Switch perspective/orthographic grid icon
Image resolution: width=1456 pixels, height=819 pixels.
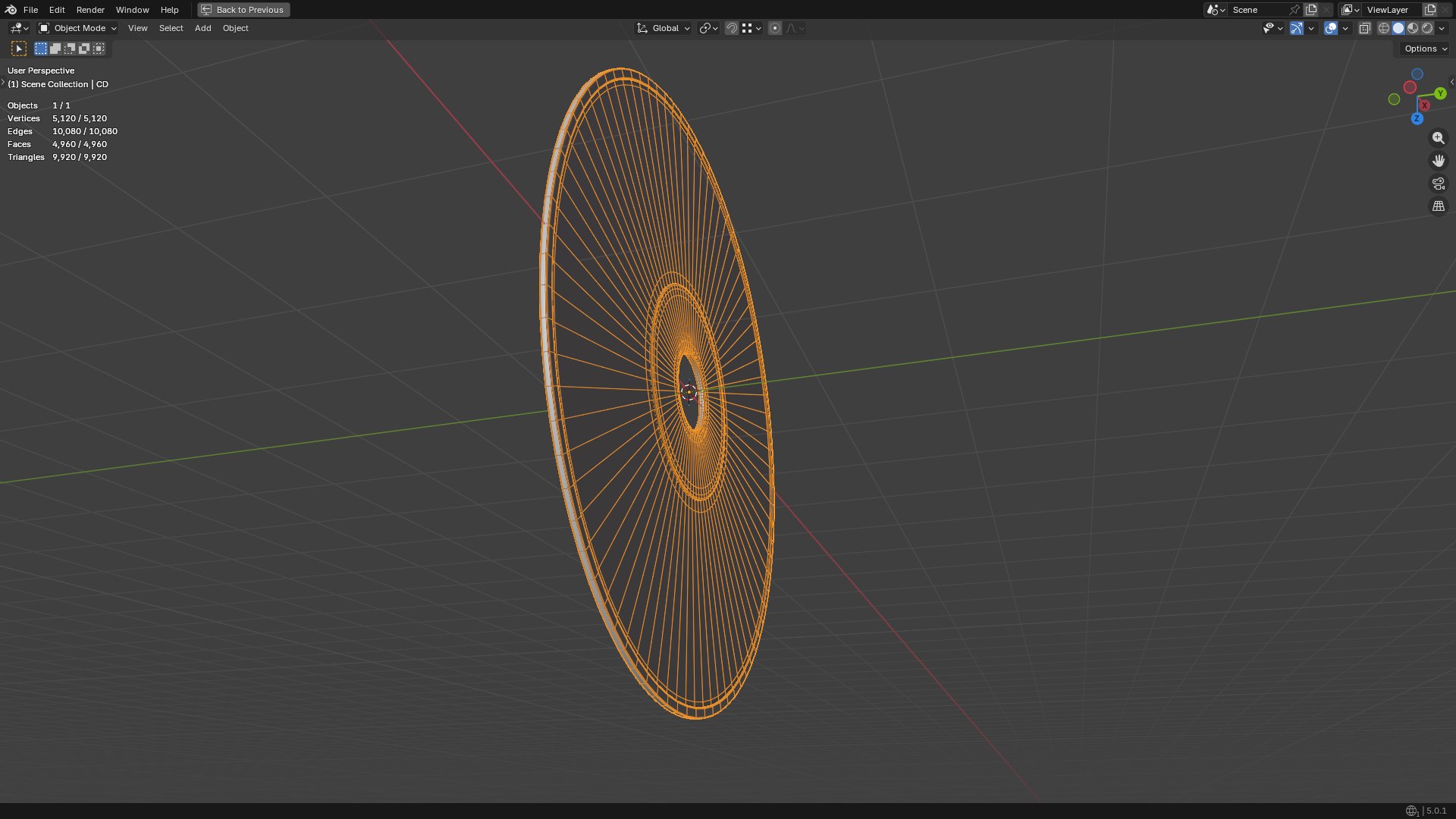pos(1439,206)
